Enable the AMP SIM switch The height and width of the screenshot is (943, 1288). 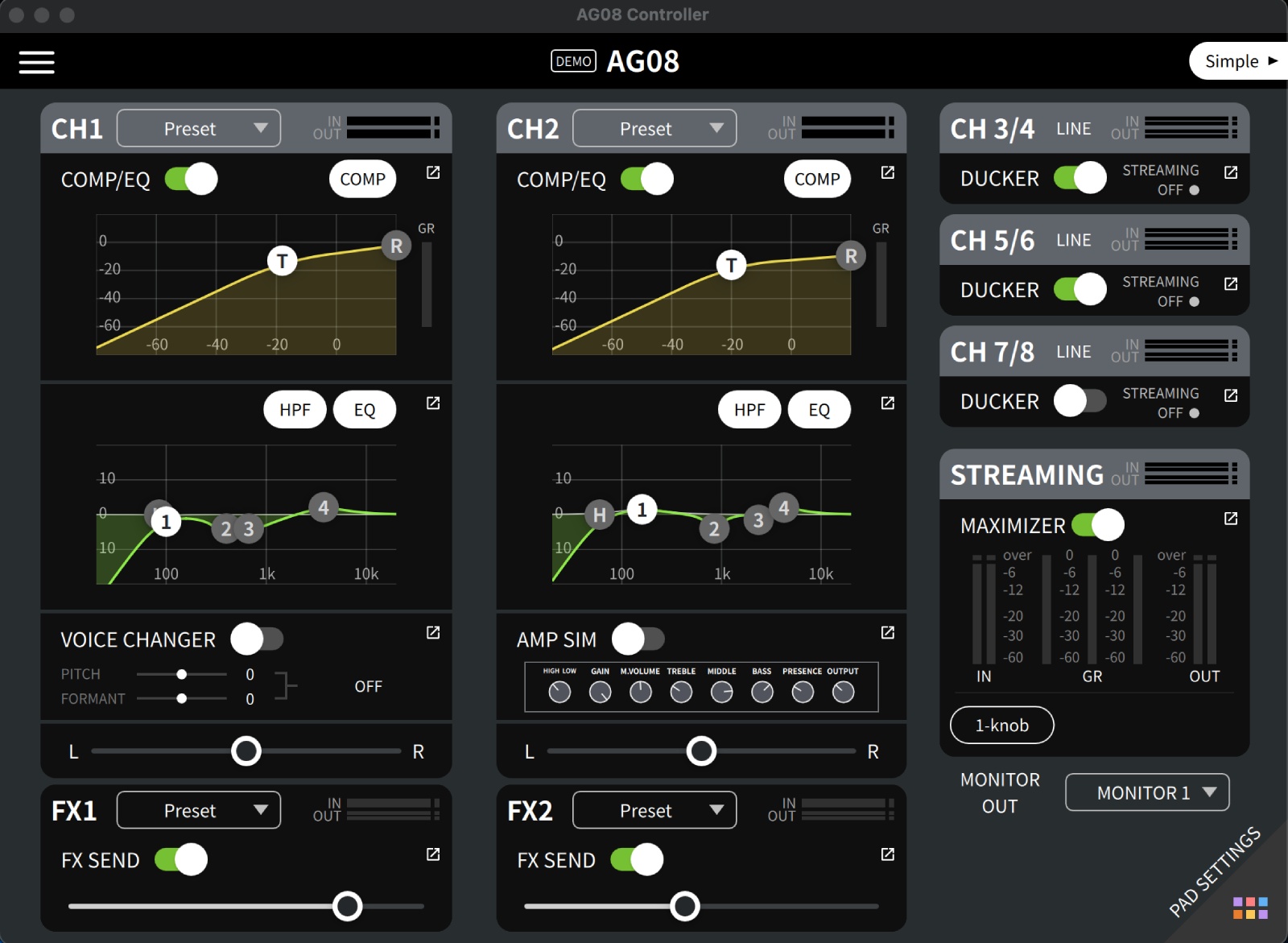638,639
